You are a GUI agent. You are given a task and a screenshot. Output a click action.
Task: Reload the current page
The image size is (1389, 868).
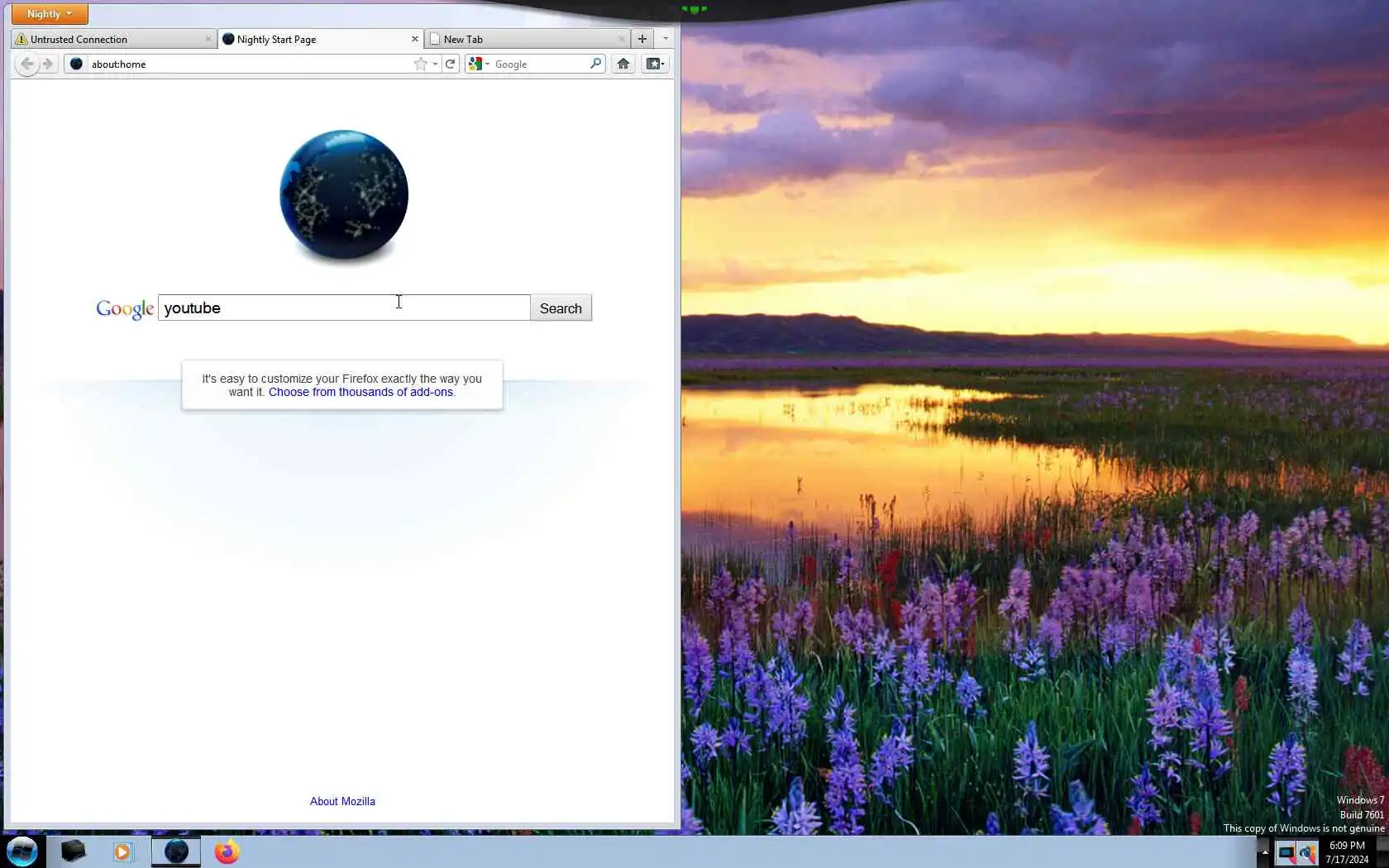coord(451,64)
